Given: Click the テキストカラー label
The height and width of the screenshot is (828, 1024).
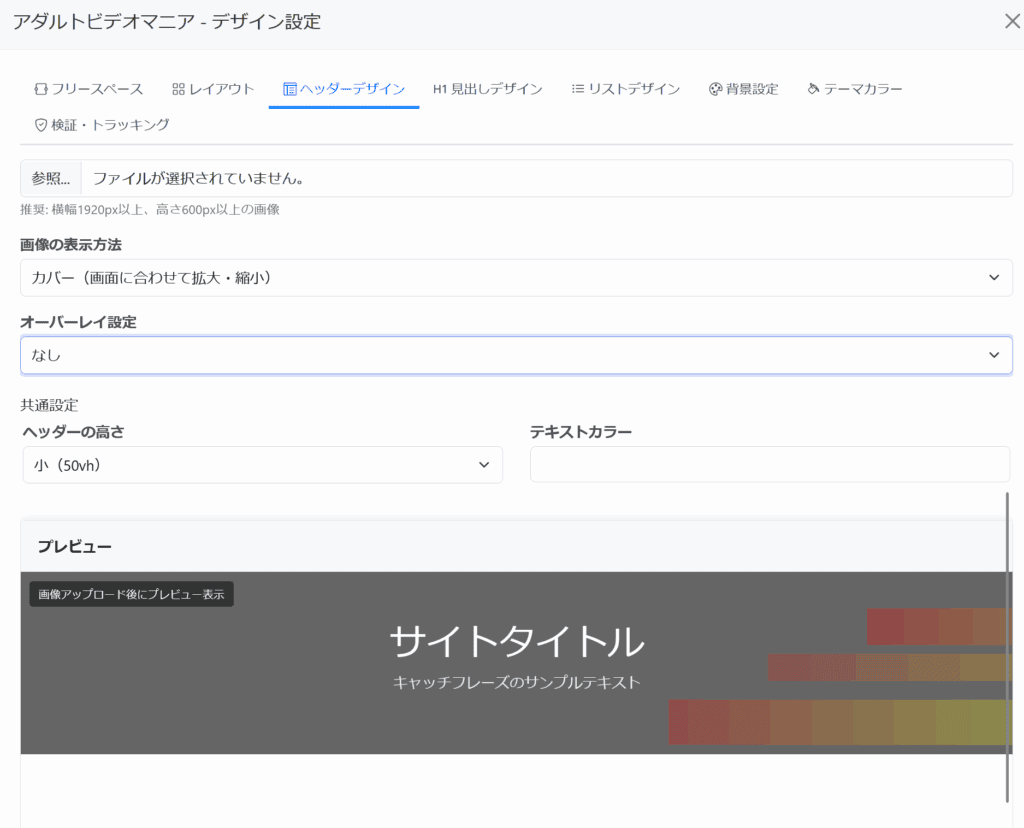Looking at the screenshot, I should pos(581,432).
